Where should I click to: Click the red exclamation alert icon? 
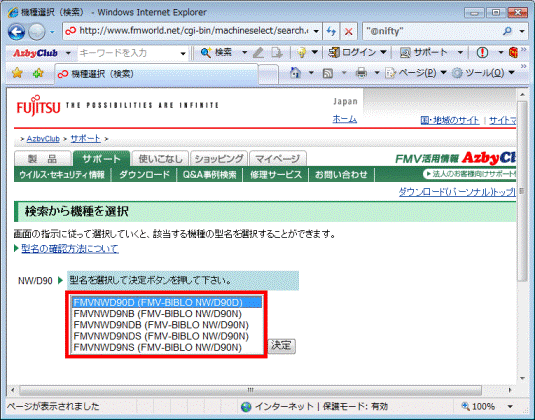click(482, 53)
